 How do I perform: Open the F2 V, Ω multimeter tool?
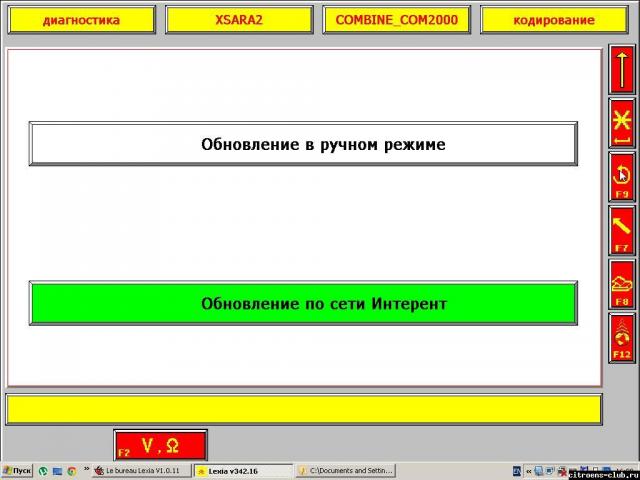coord(161,445)
